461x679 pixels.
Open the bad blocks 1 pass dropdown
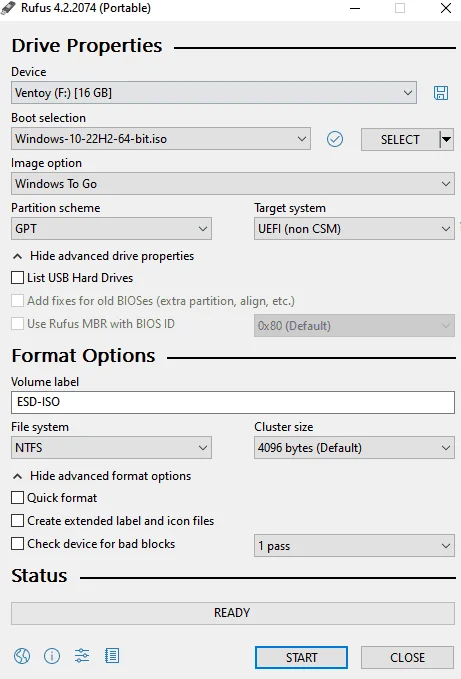354,546
